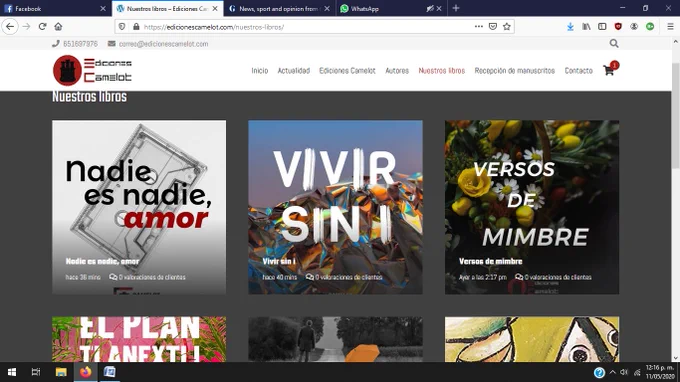Open the Versos de mimbre cover image

click(x=532, y=207)
